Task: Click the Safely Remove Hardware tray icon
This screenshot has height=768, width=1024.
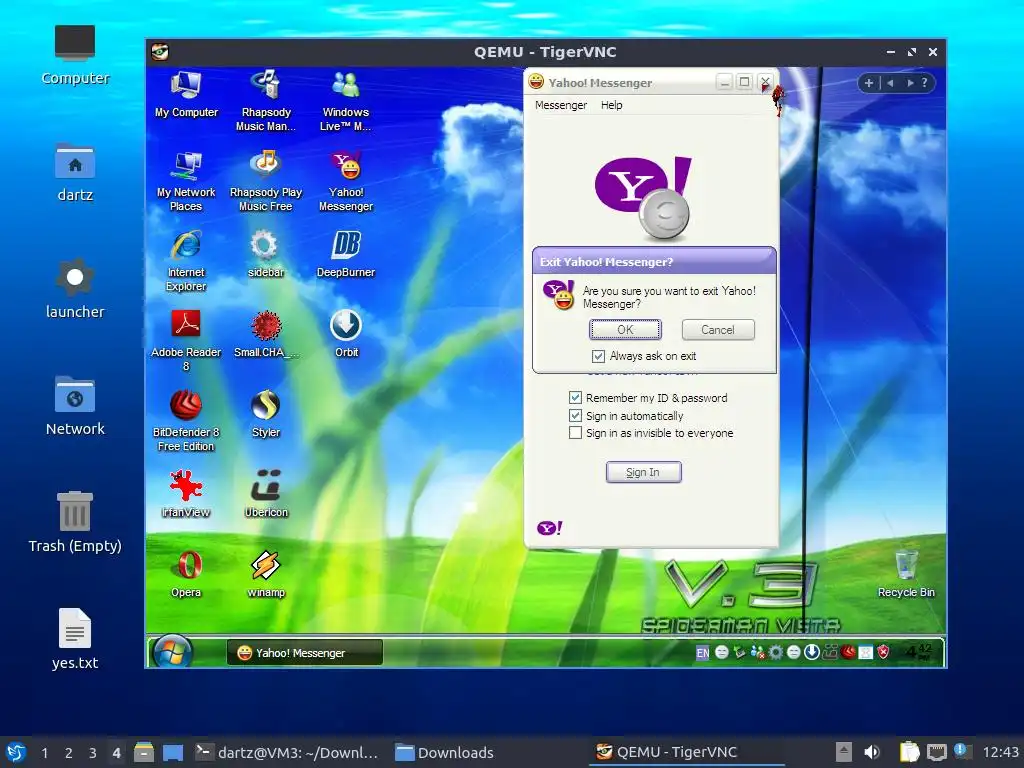Action: click(x=739, y=652)
